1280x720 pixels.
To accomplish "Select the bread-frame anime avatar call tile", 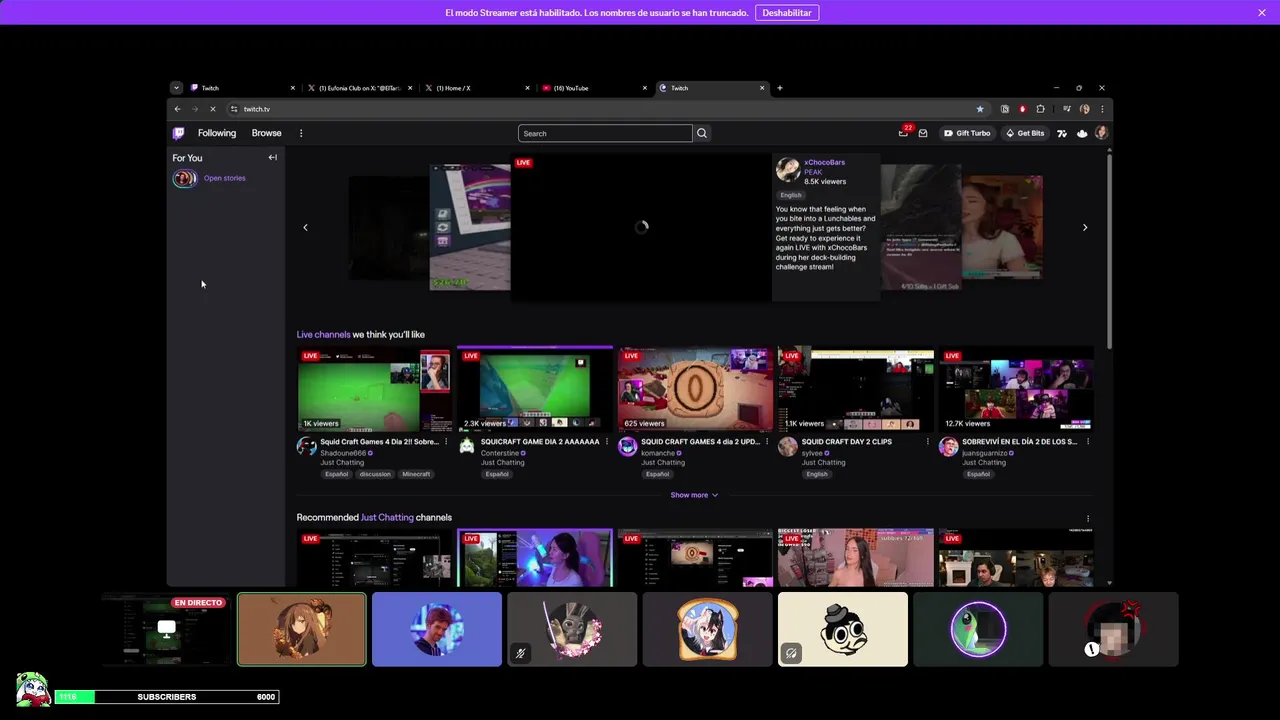I will 707,629.
